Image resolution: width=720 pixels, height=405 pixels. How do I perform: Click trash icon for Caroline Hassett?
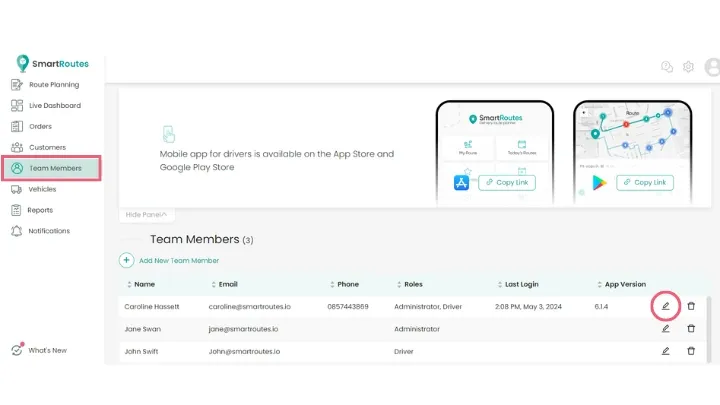point(691,306)
